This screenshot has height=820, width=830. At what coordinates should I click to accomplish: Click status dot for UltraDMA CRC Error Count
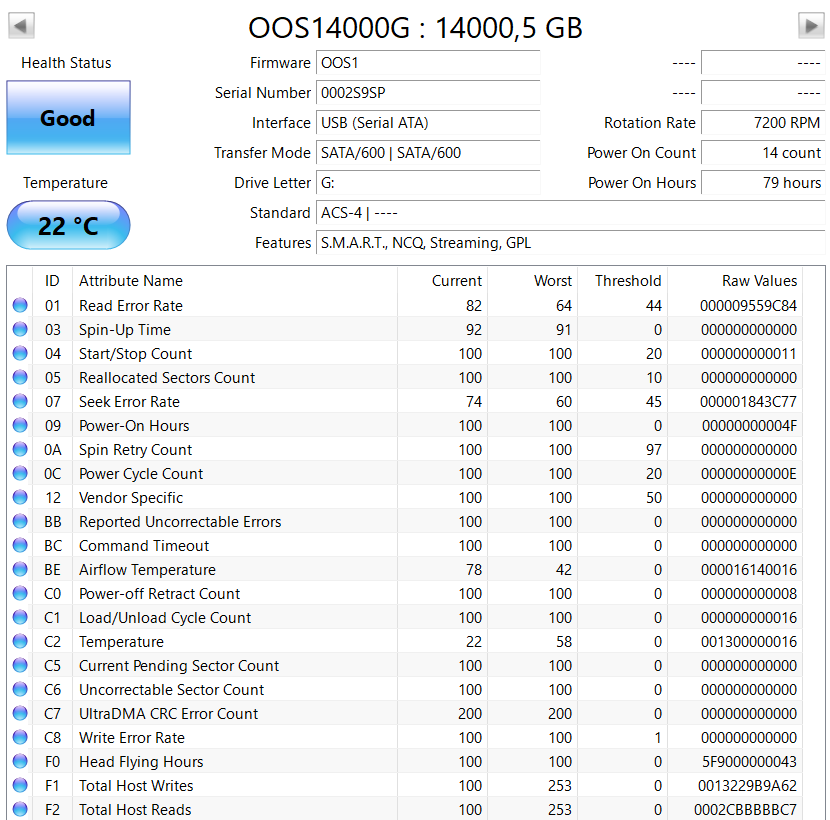(20, 713)
